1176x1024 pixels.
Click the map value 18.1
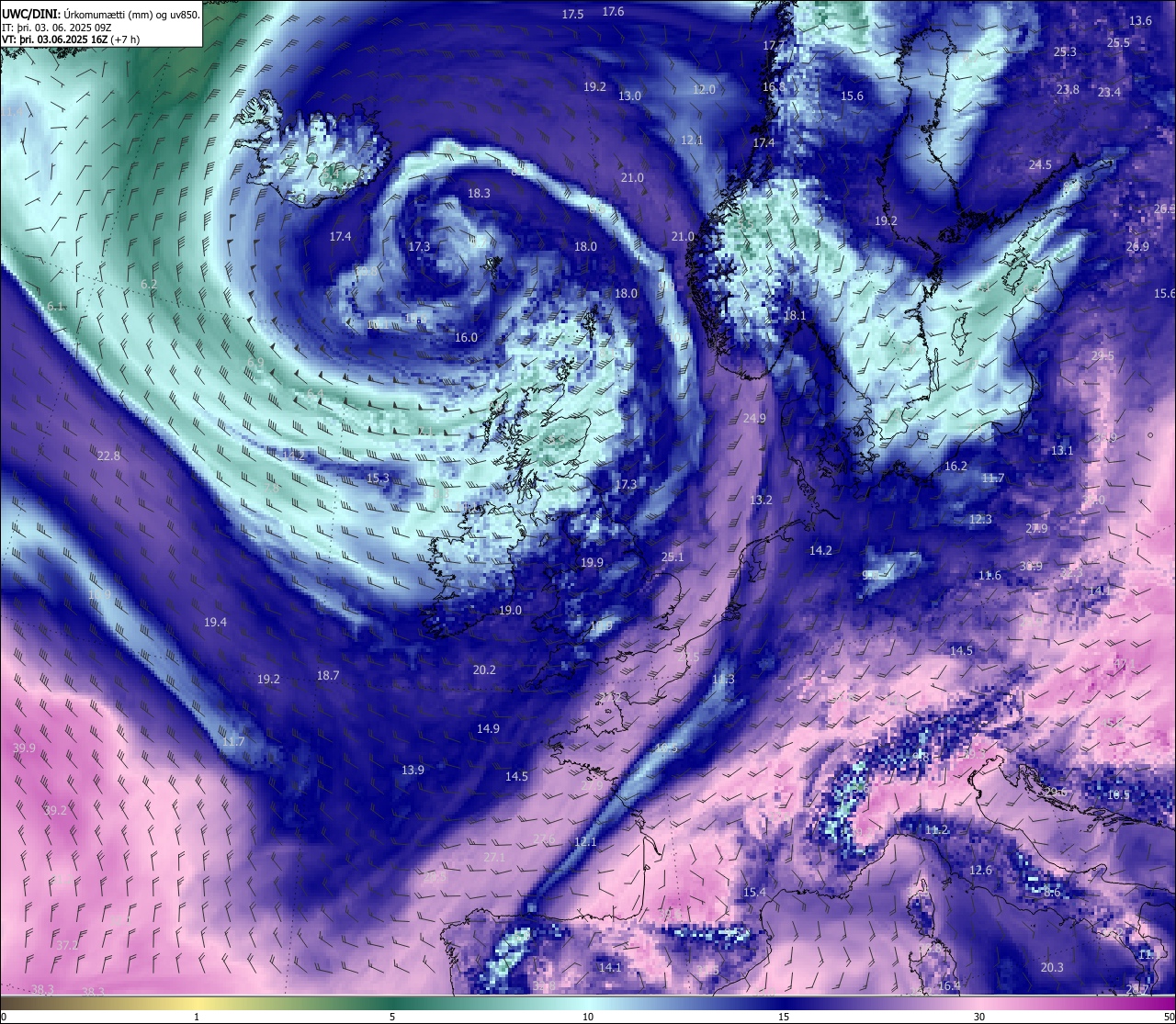(795, 316)
